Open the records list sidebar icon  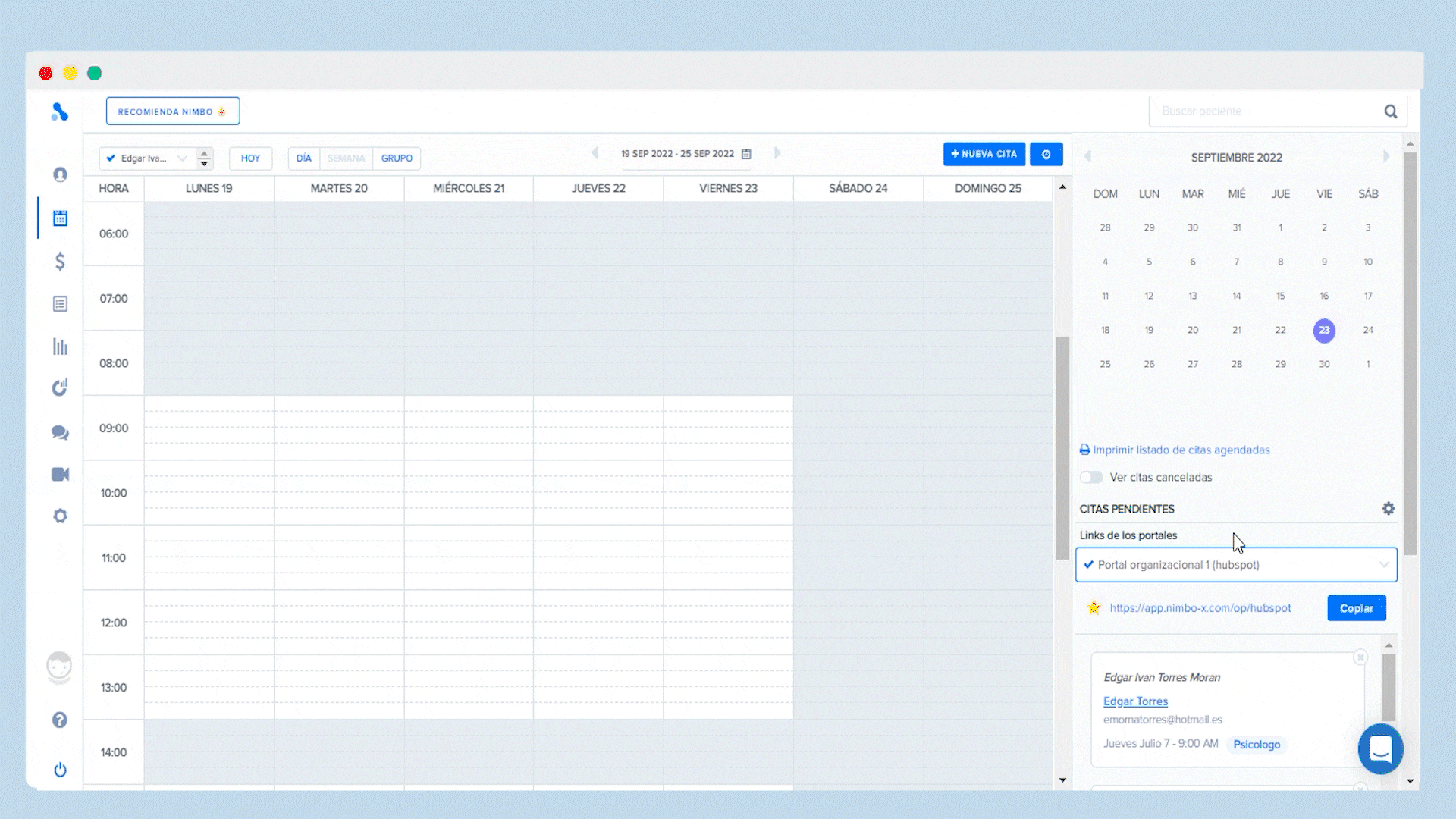click(x=60, y=304)
